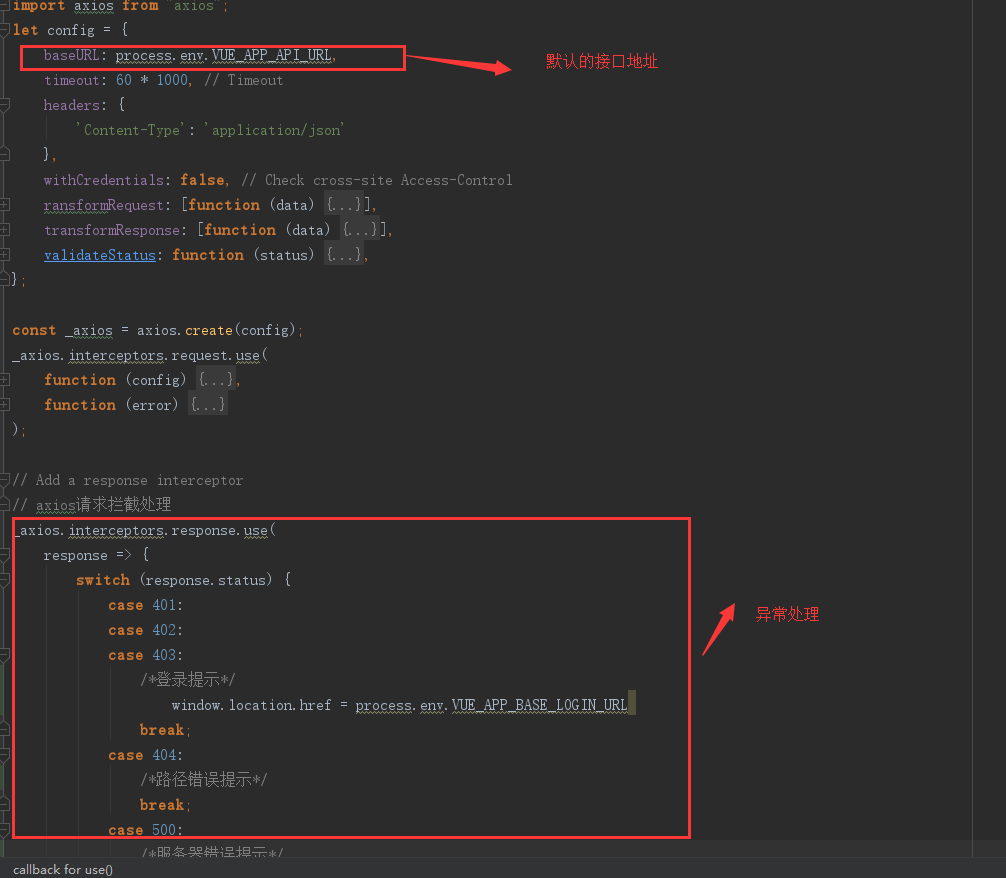Viewport: 1006px width, 878px height.
Task: Click 'request' in _axios.interceptors.request.use
Action: (x=200, y=356)
